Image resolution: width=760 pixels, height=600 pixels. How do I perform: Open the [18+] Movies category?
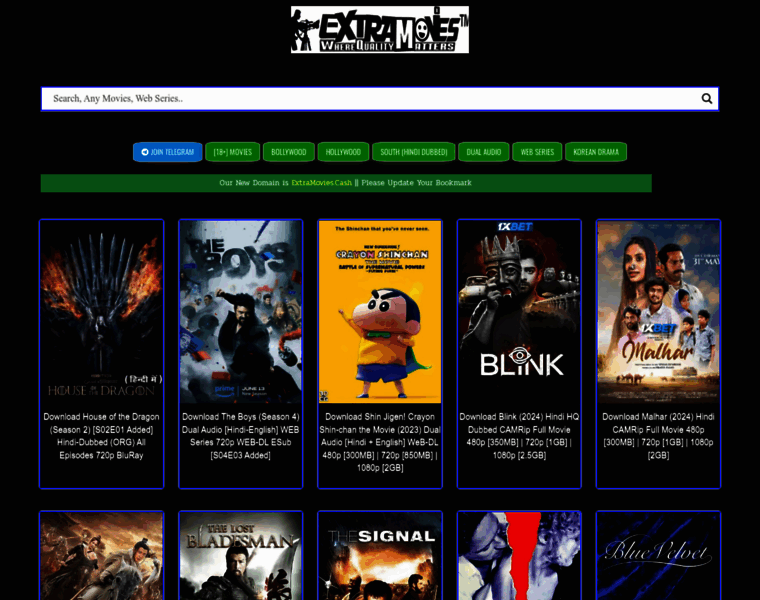pyautogui.click(x=233, y=152)
